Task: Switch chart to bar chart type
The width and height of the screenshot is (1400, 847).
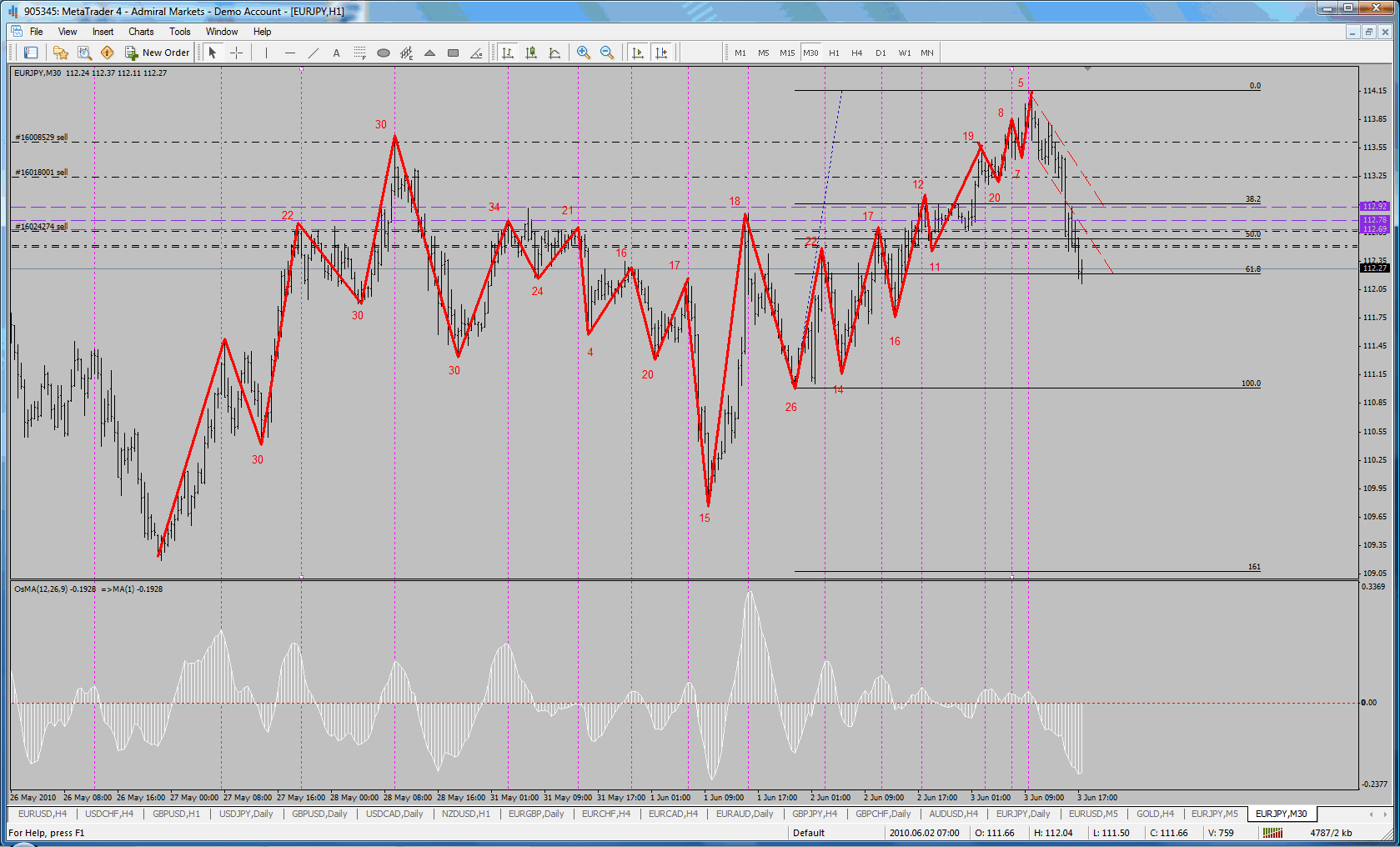Action: tap(508, 53)
